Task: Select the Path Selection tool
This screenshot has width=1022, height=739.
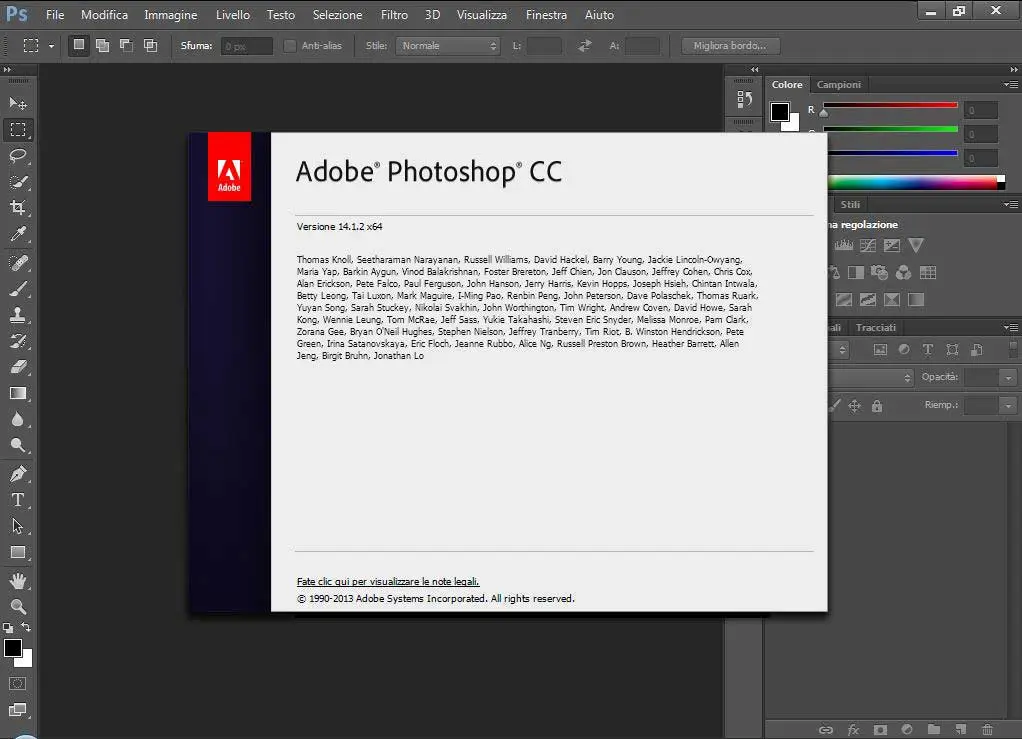Action: (18, 526)
